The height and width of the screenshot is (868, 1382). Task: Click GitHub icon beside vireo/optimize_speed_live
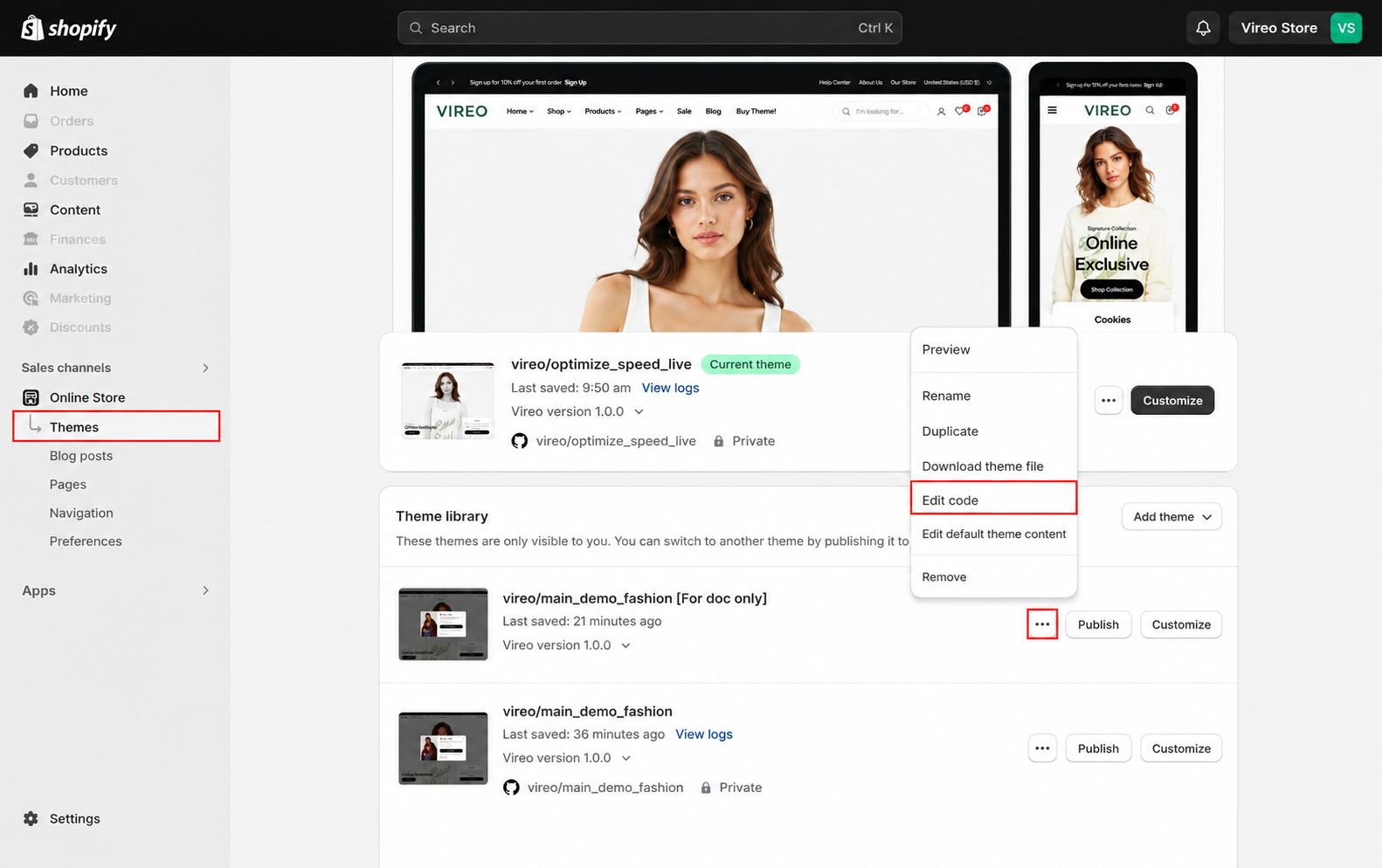(x=520, y=441)
